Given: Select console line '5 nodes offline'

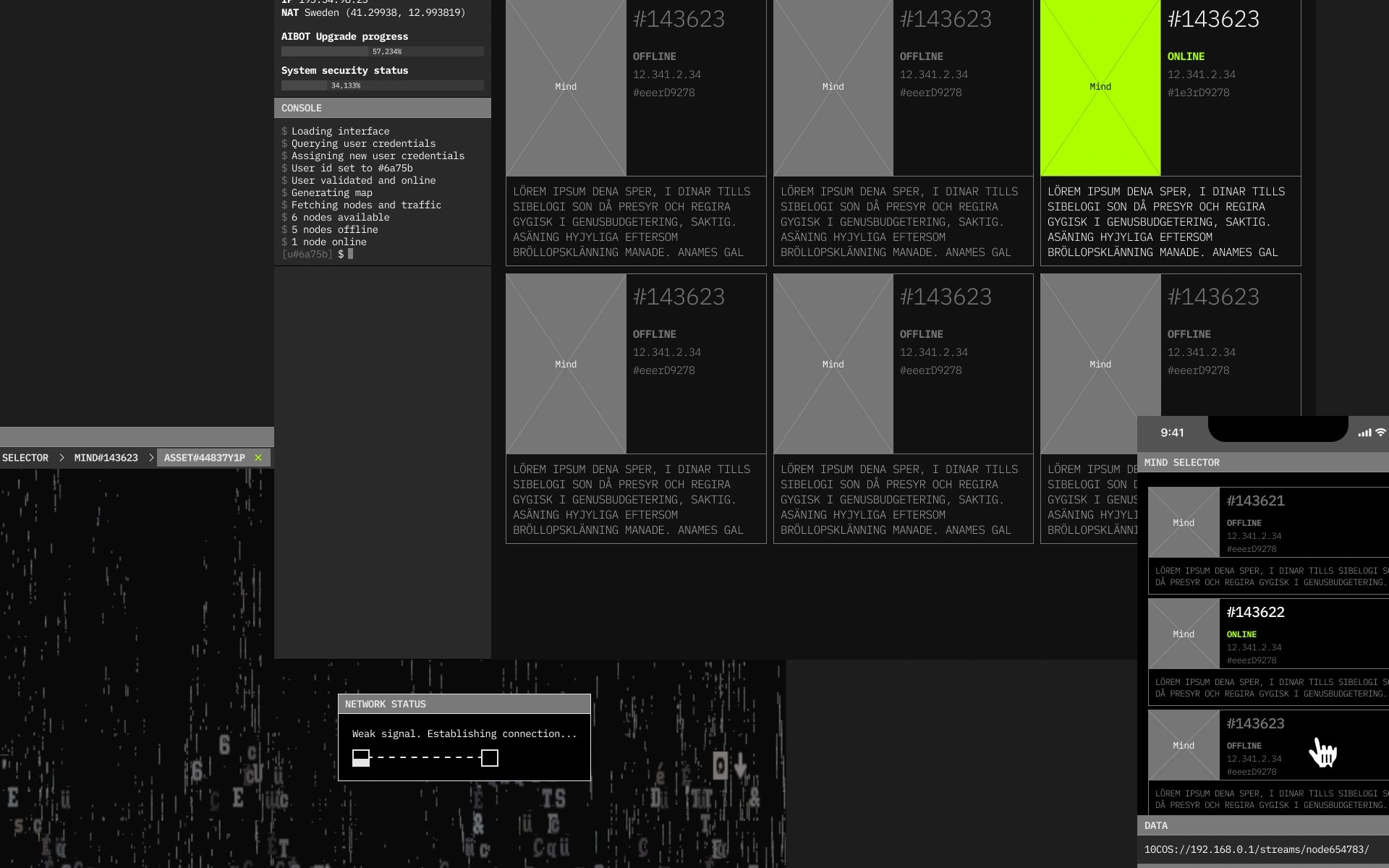Looking at the screenshot, I should pyautogui.click(x=334, y=229).
